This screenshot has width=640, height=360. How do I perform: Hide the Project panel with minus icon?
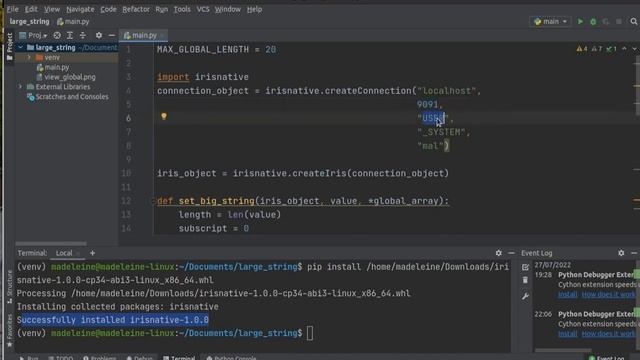(x=111, y=36)
